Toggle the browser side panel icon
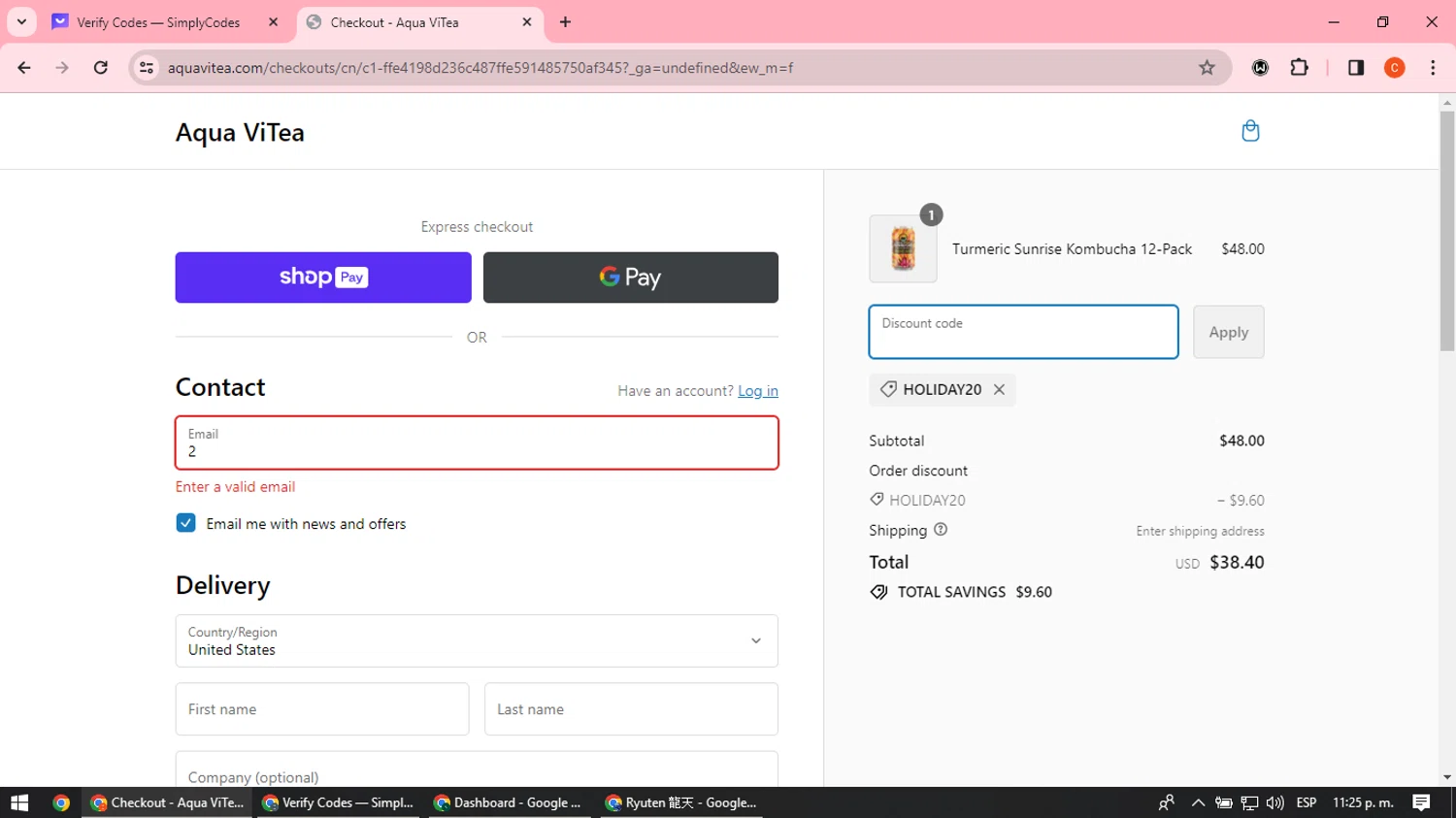Image resolution: width=1456 pixels, height=818 pixels. tap(1356, 68)
